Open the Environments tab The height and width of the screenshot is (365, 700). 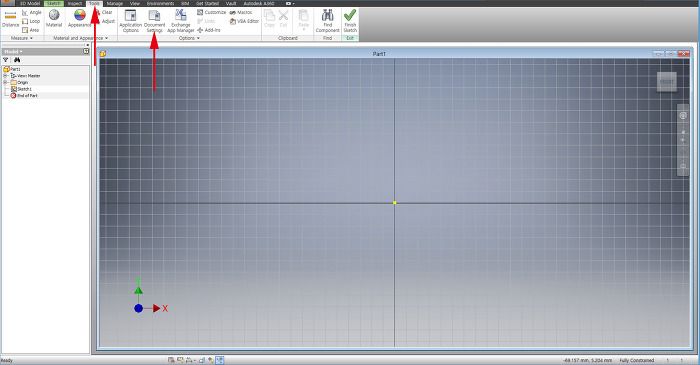pos(160,4)
